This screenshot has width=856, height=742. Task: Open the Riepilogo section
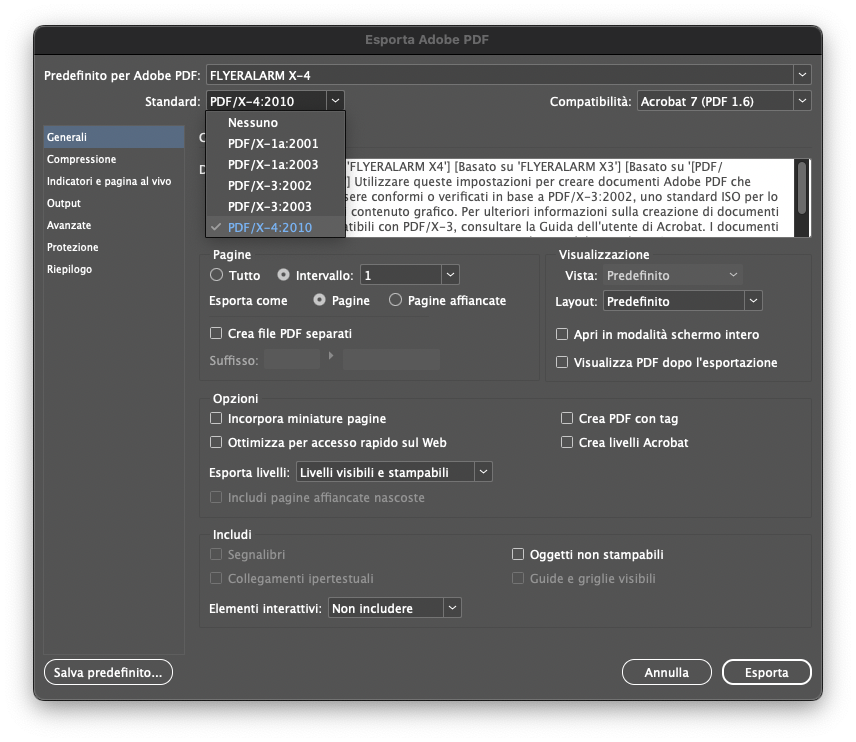pyautogui.click(x=70, y=269)
